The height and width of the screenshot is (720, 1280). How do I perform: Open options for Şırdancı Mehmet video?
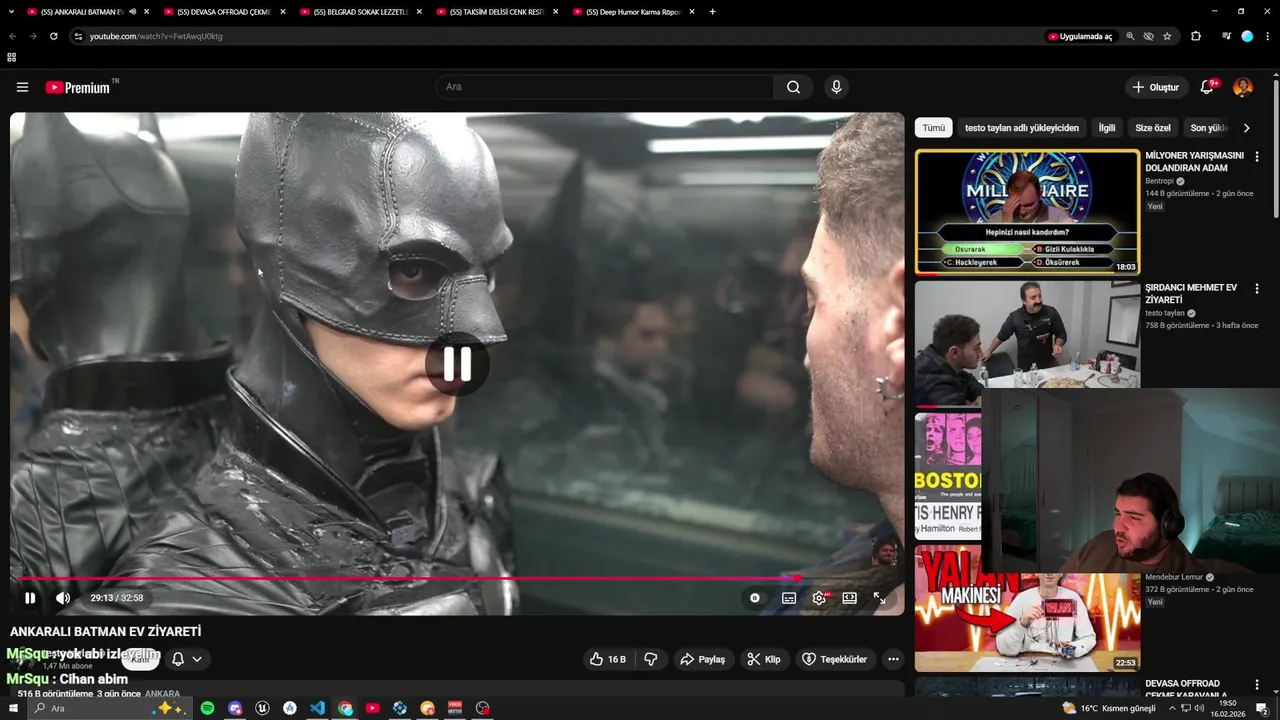coord(1257,289)
